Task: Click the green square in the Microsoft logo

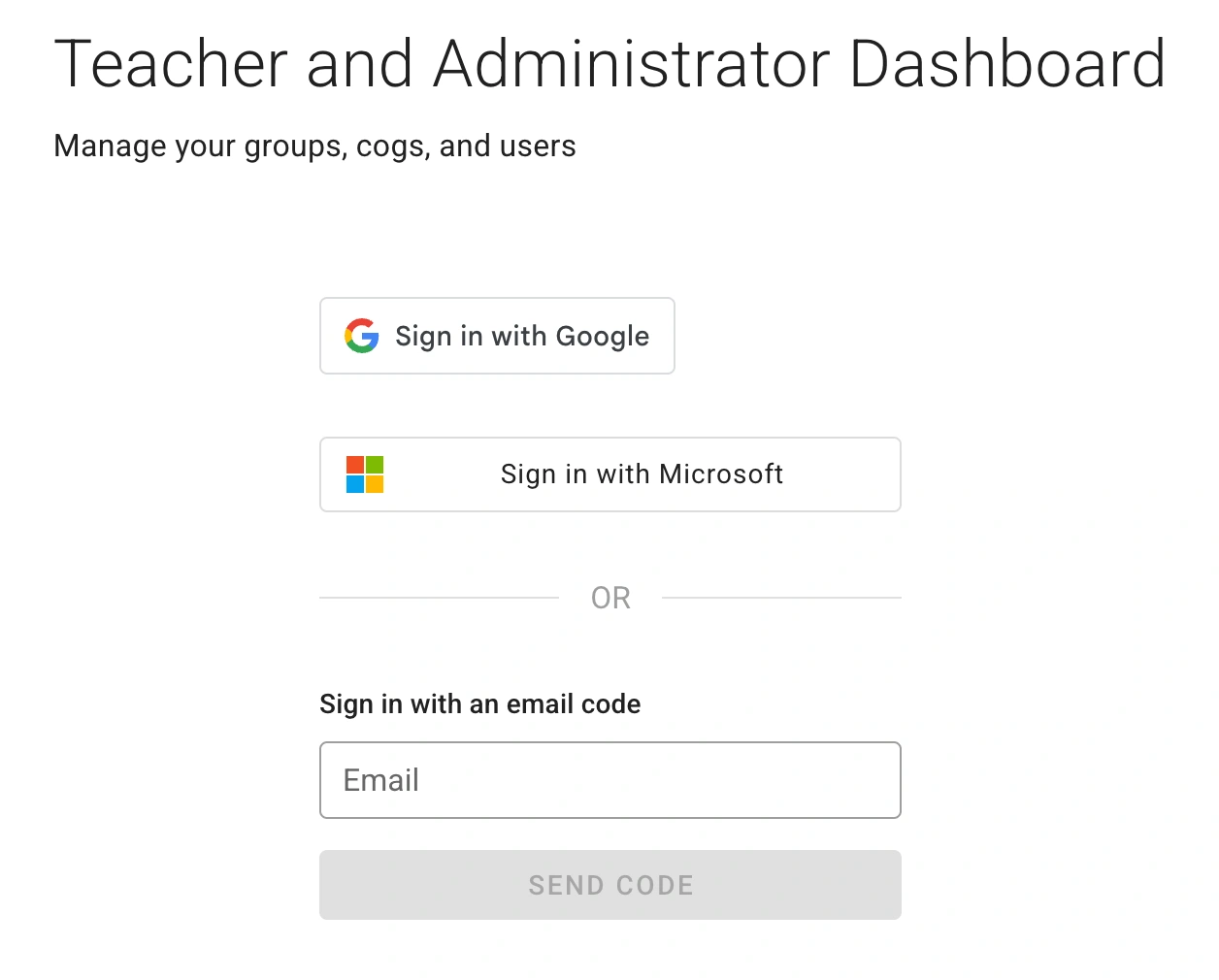Action: coord(375,466)
